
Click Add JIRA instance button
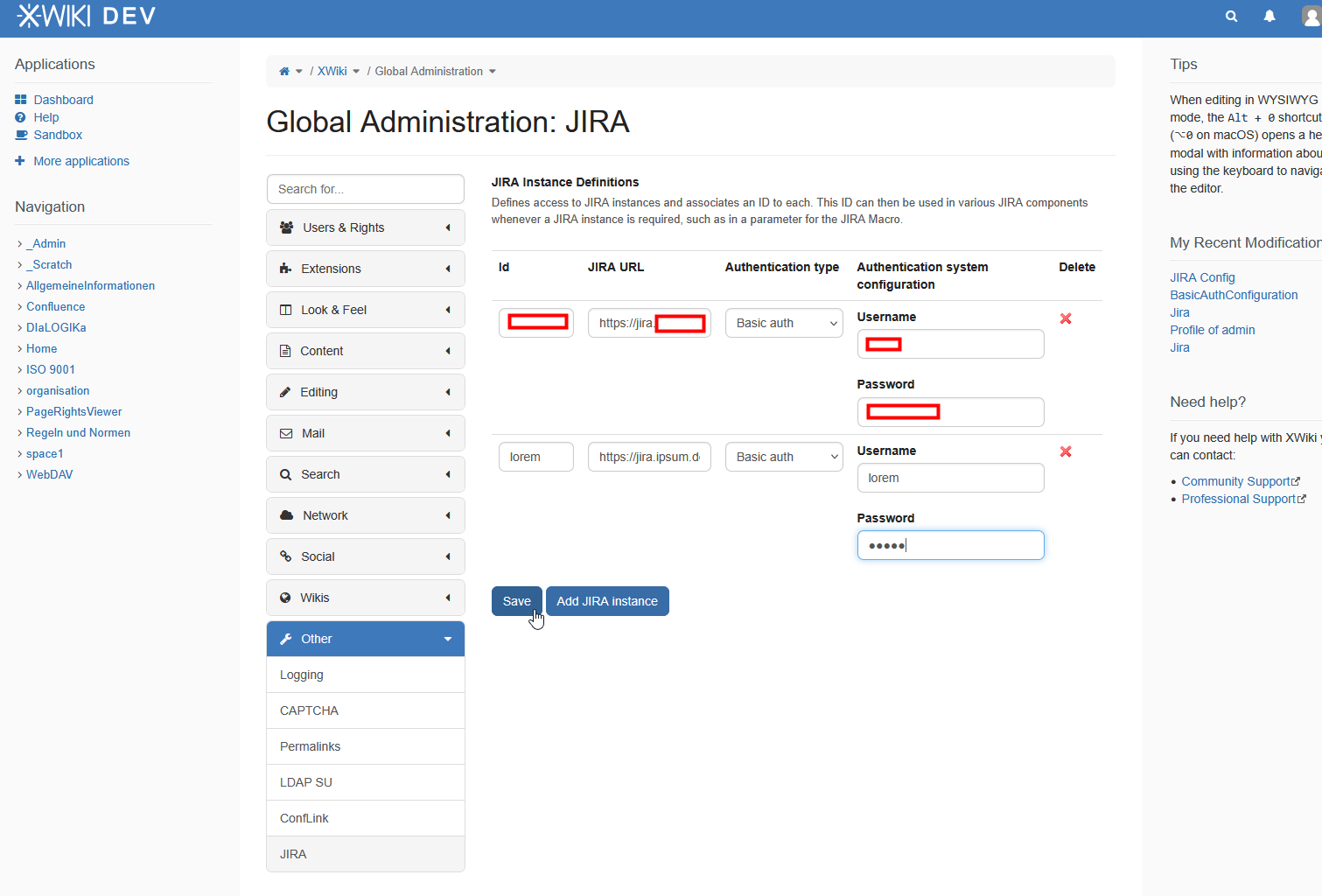pos(607,601)
